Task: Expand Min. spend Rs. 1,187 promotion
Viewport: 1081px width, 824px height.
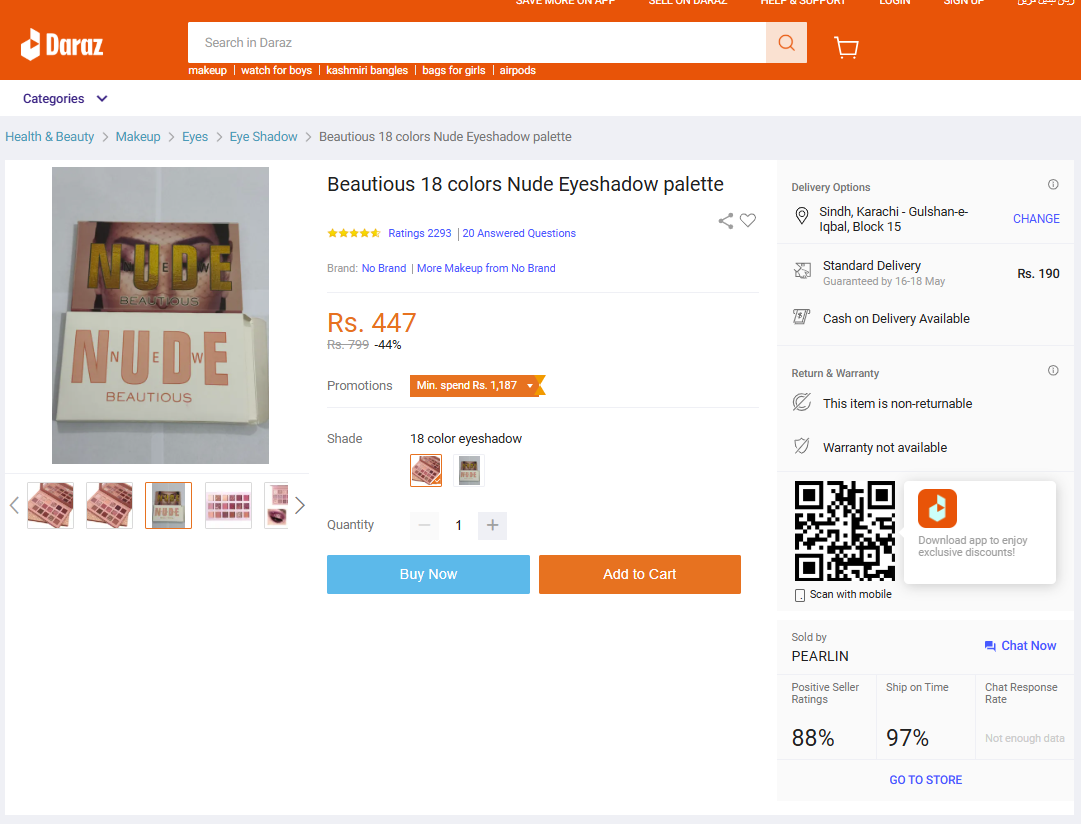Action: click(475, 385)
